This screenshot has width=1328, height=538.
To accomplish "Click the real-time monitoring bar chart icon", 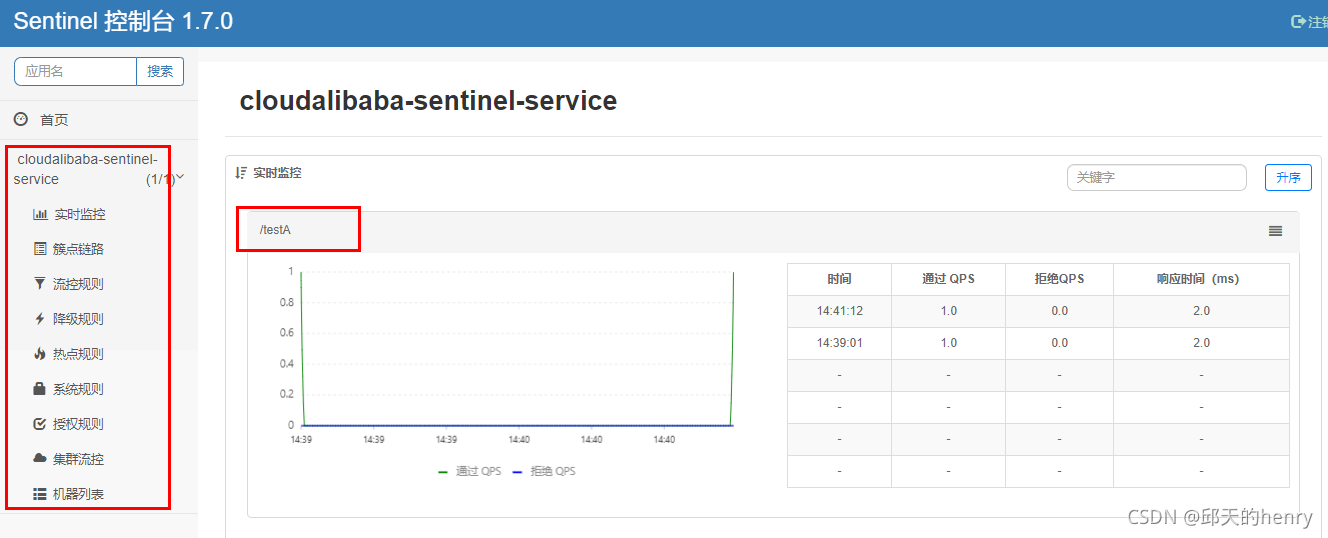I will (x=40, y=214).
